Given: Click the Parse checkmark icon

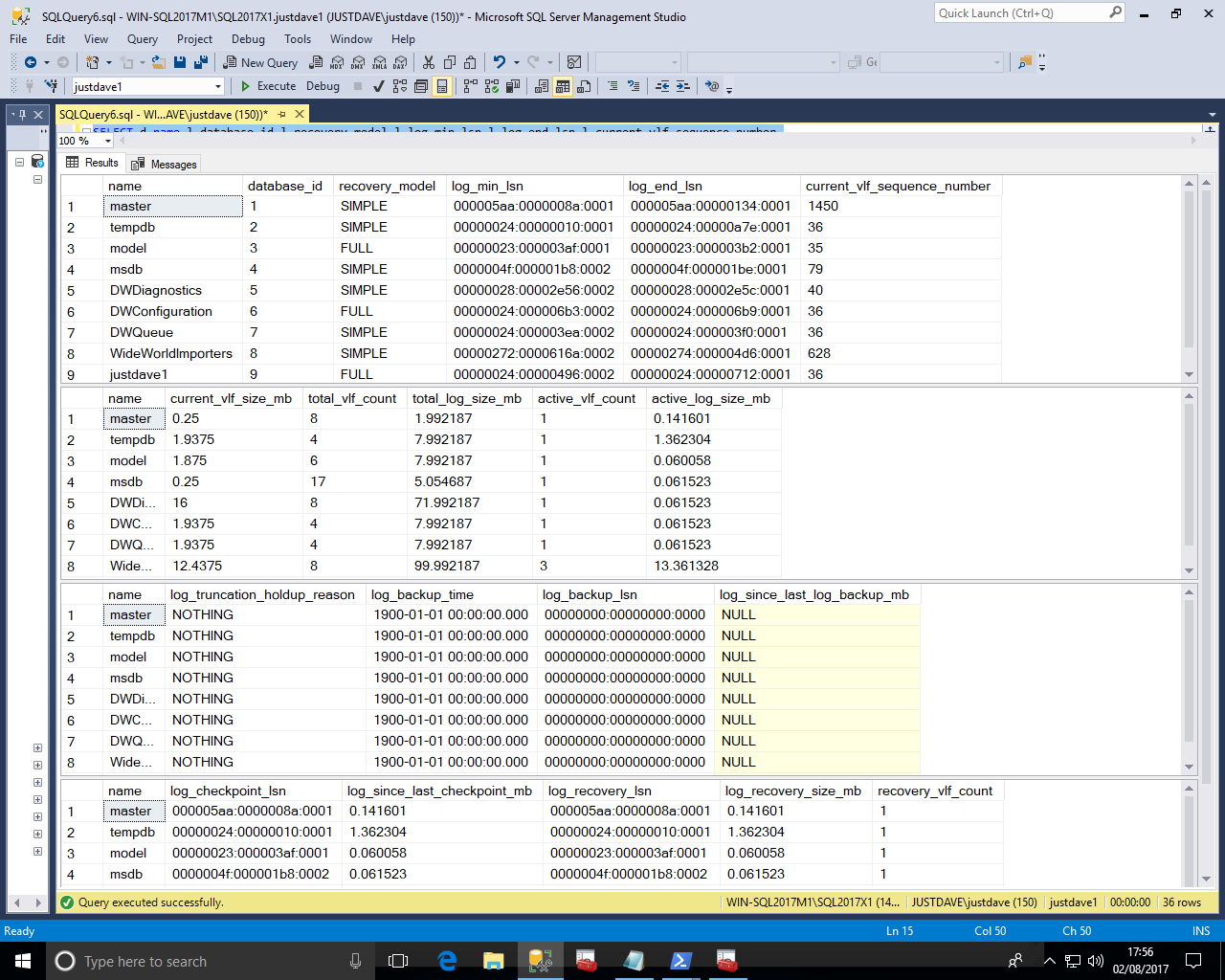Looking at the screenshot, I should pos(378,86).
